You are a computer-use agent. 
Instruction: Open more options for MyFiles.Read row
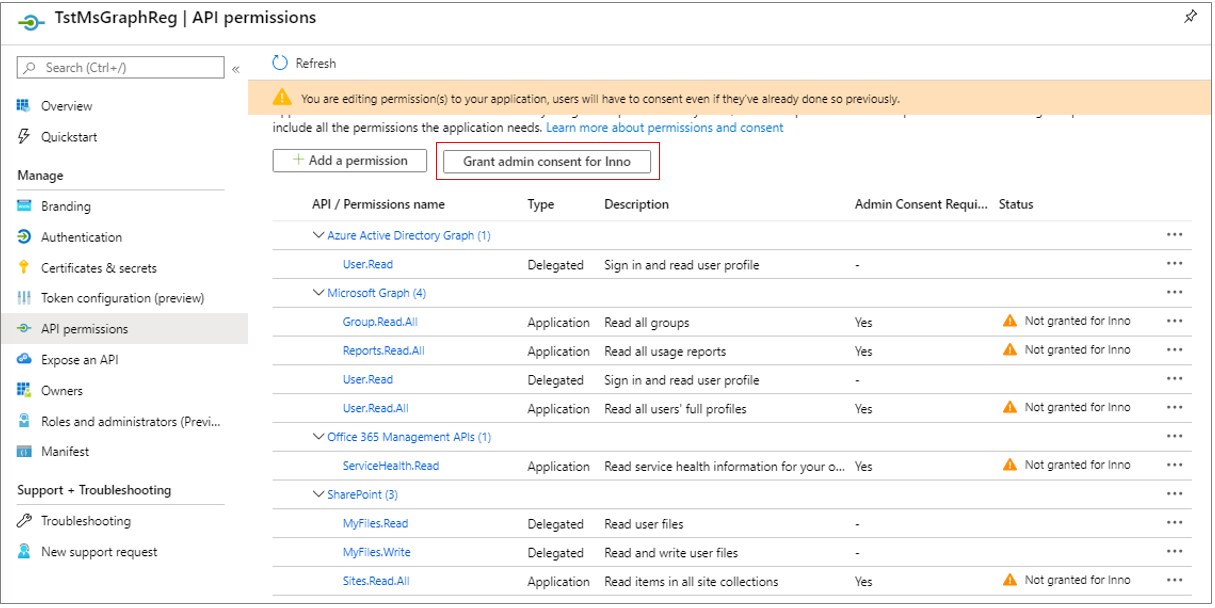click(x=1174, y=523)
